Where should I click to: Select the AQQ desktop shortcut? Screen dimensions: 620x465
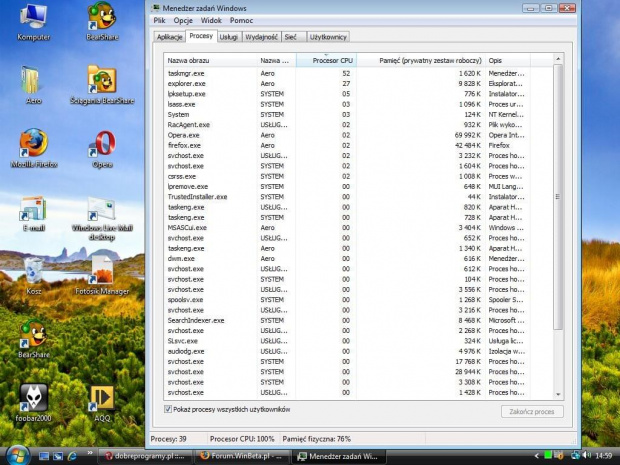coord(102,403)
